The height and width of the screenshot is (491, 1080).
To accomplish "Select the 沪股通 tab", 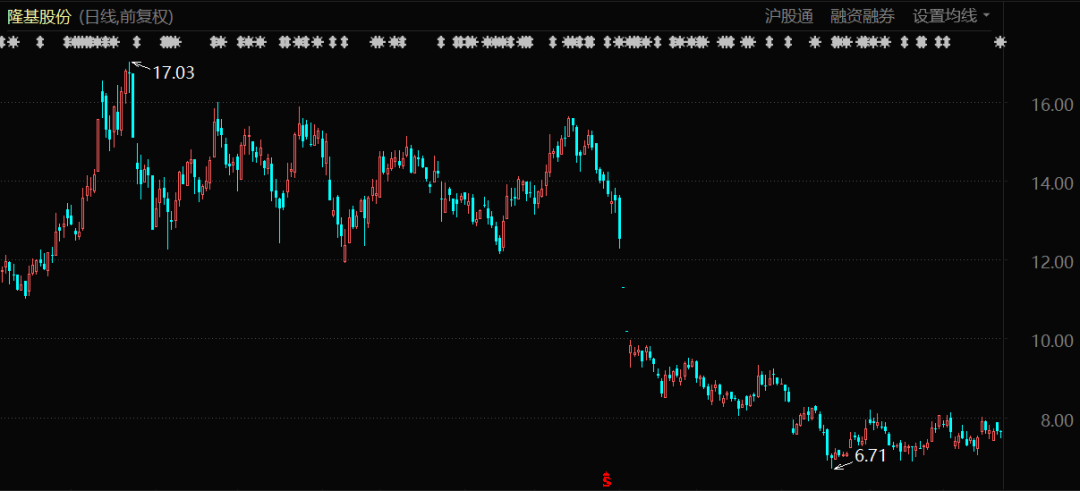I will click(x=790, y=15).
